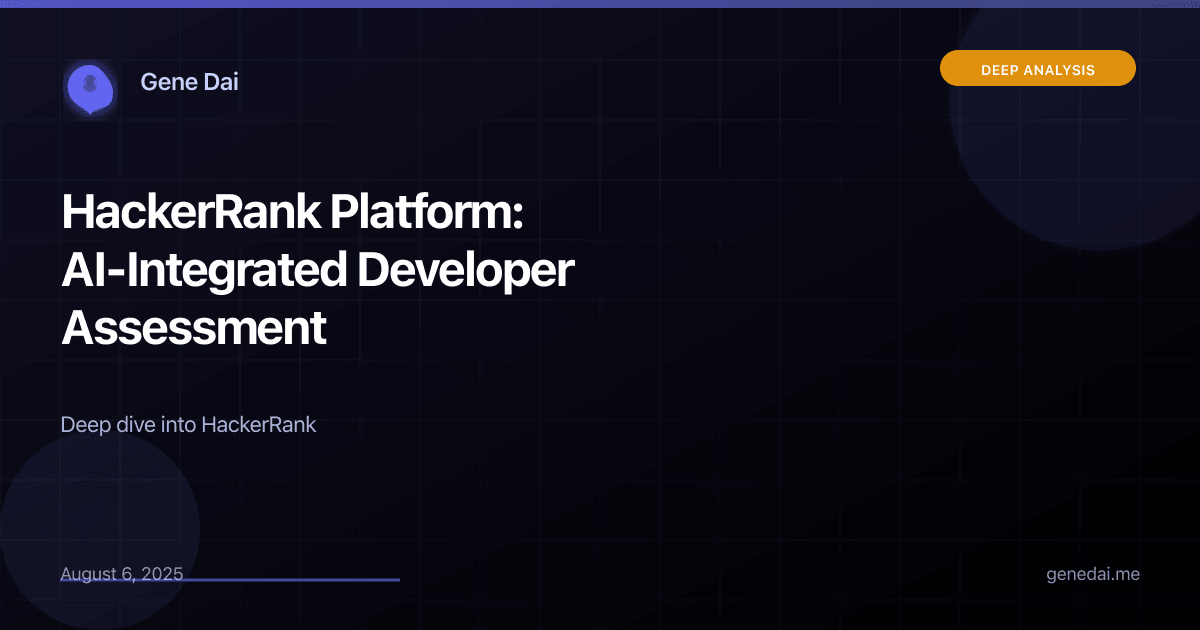
Task: Click the person silhouette inside the avatar
Action: 90,83
